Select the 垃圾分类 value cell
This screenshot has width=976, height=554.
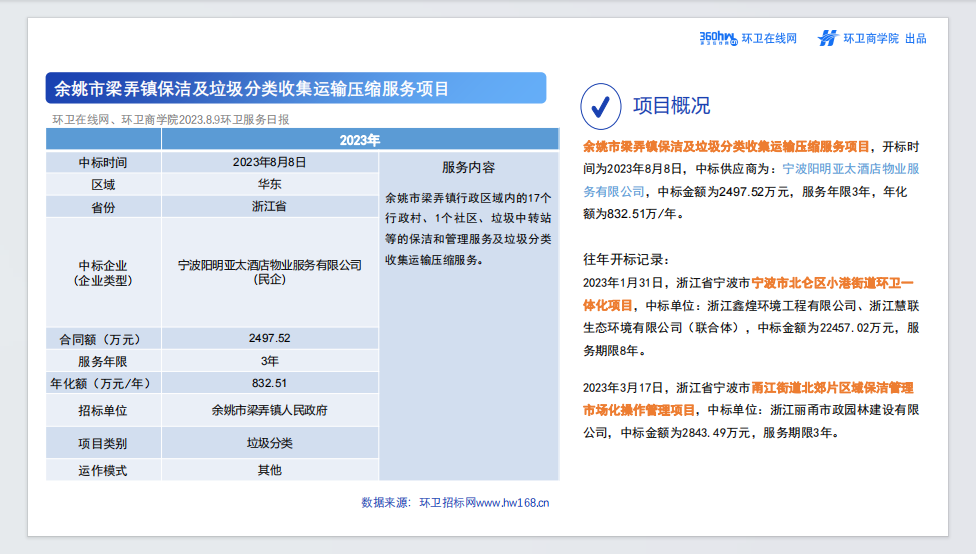tap(270, 443)
